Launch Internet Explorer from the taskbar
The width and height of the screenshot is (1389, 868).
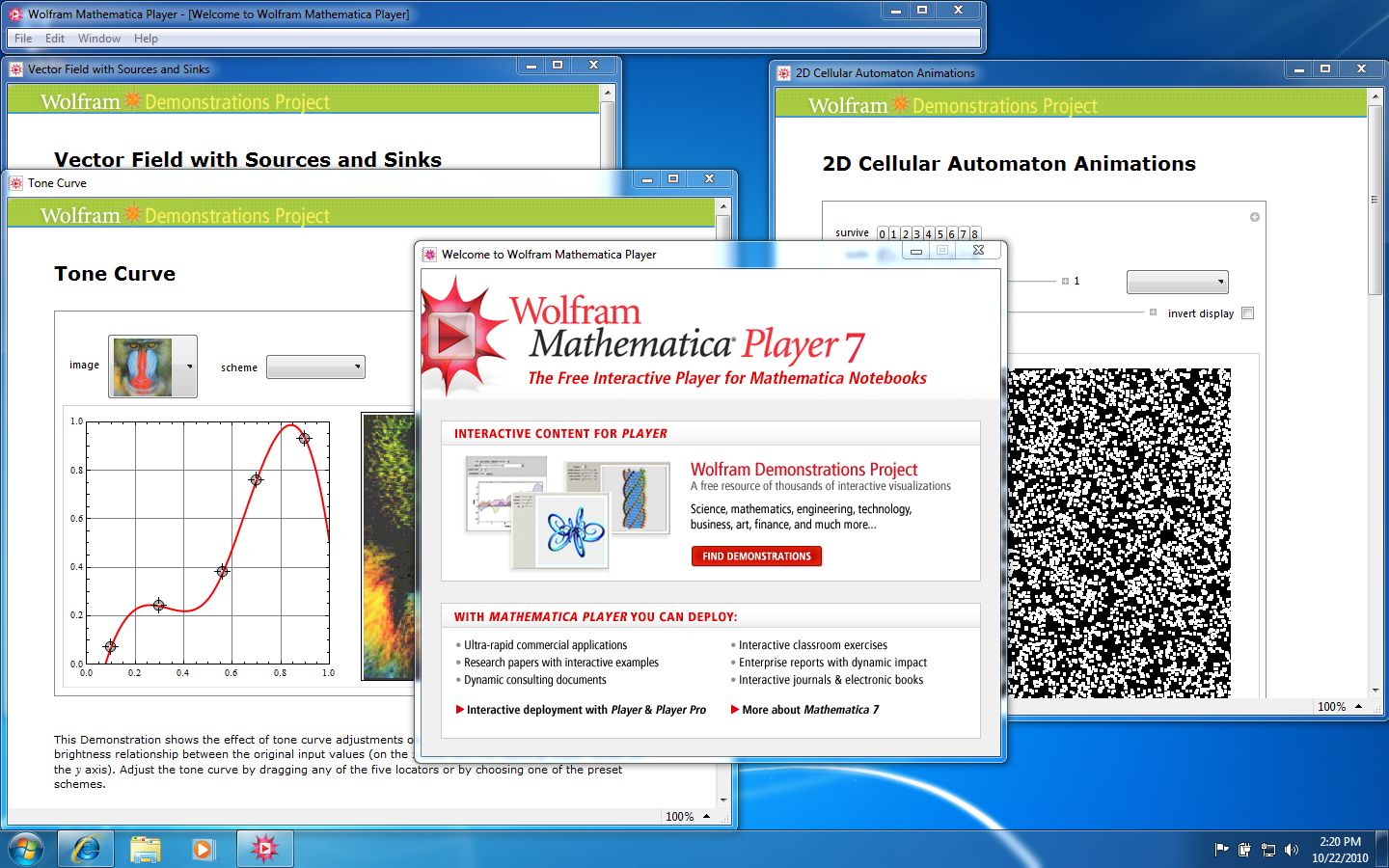(x=86, y=849)
